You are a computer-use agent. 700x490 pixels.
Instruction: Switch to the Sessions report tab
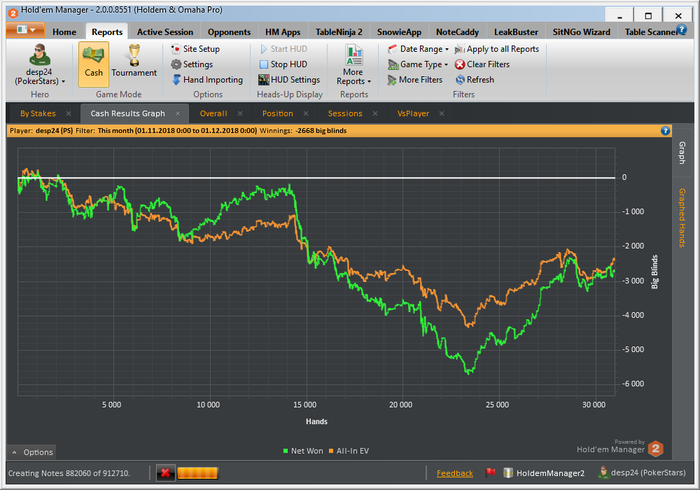pyautogui.click(x=345, y=114)
